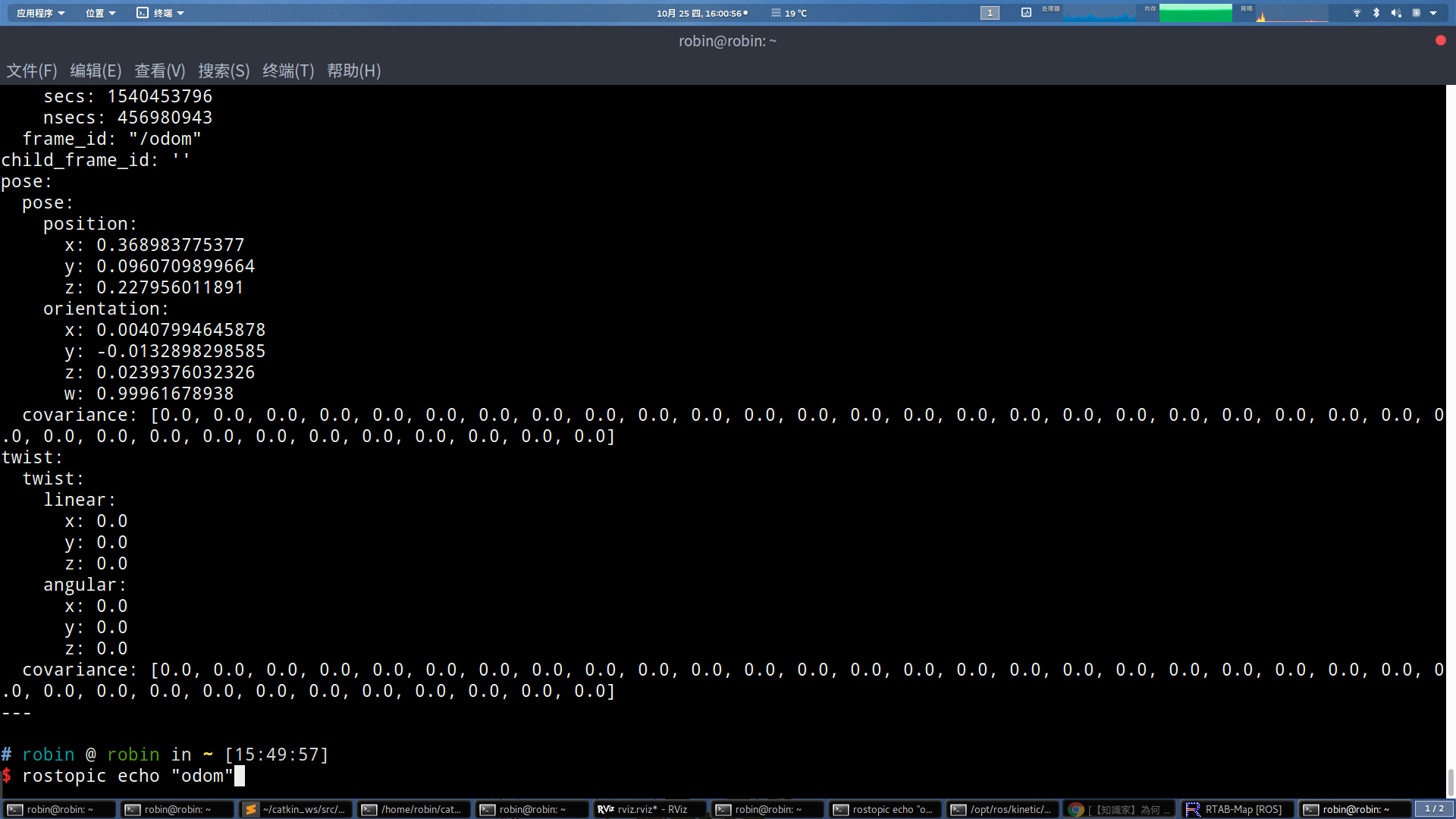This screenshot has width=1456, height=819.
Task: Click the Wi-Fi status icon
Action: click(1357, 13)
